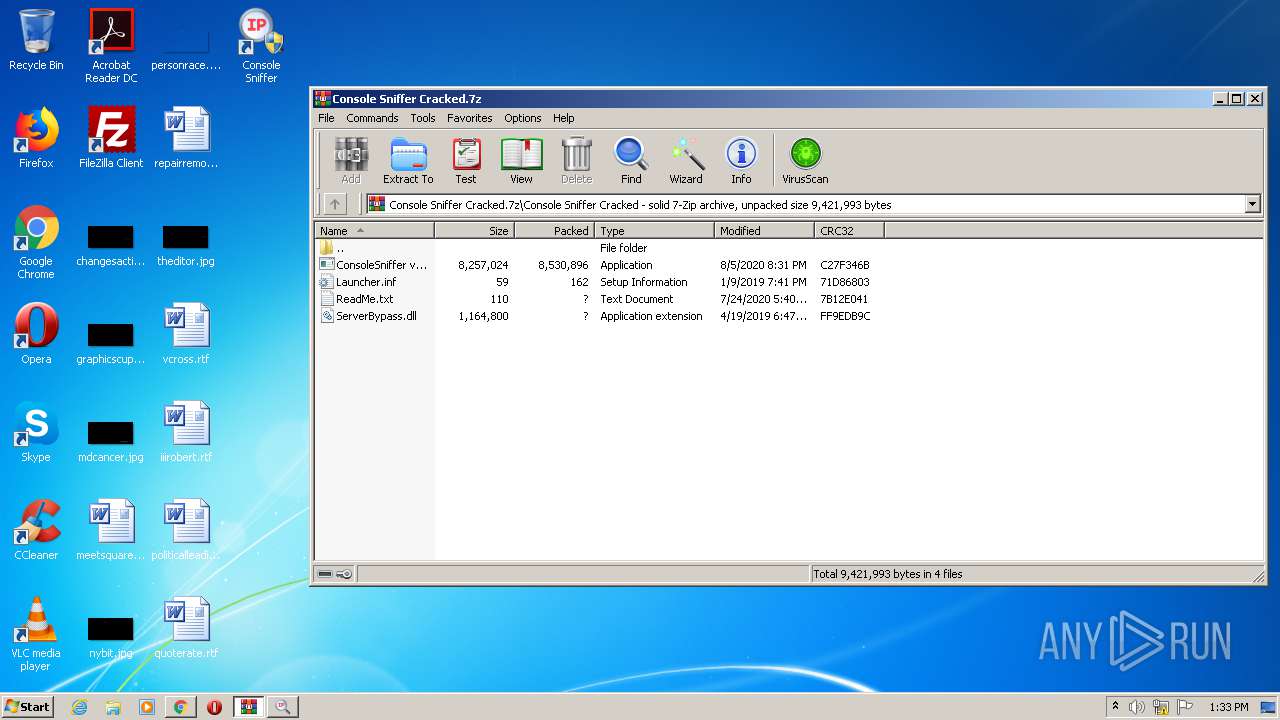Select VLC media player desktop shortcut
Screen dimensions: 1280x720
click(36, 634)
